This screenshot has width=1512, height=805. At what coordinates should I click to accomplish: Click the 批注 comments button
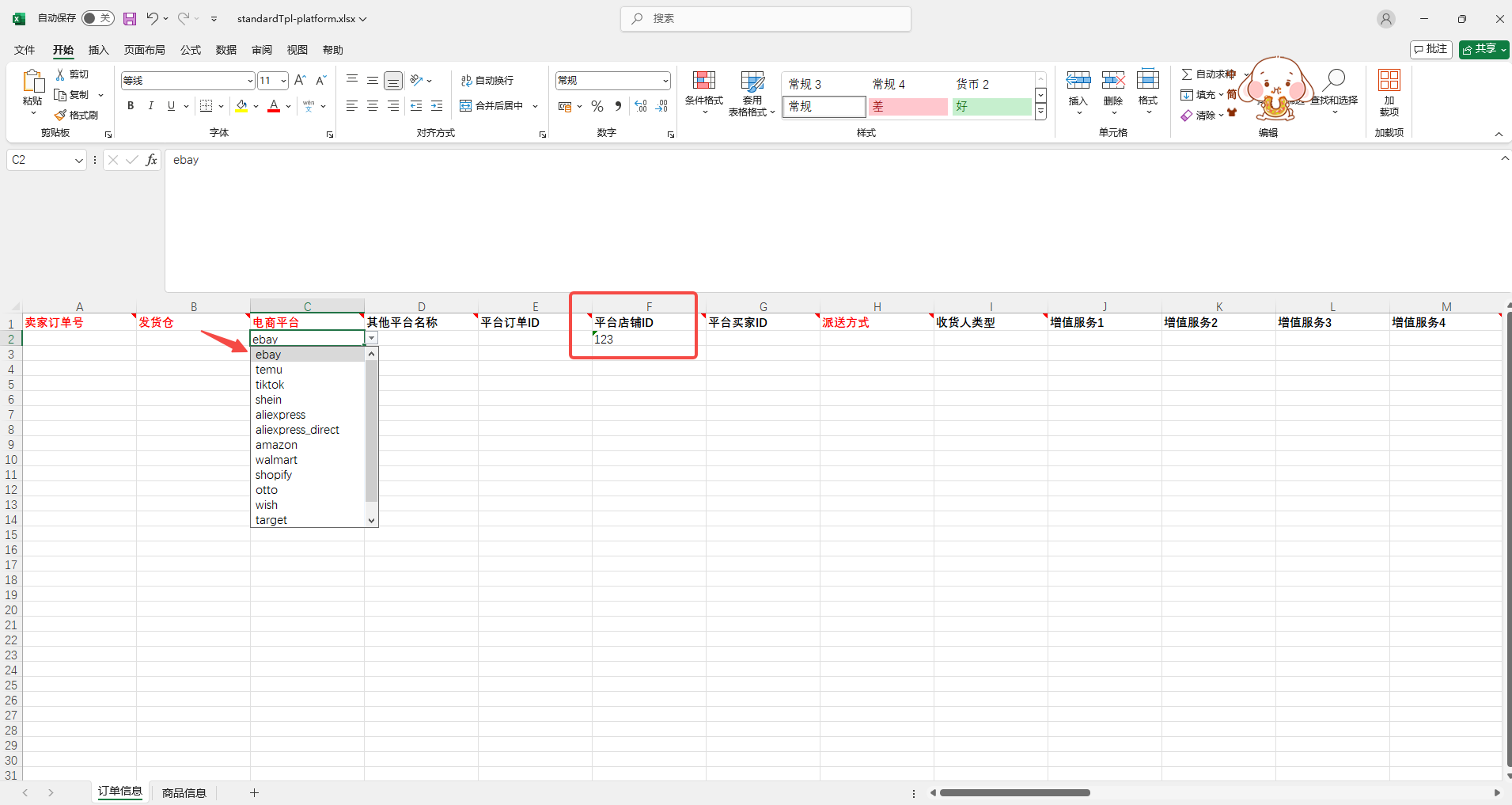coord(1431,49)
